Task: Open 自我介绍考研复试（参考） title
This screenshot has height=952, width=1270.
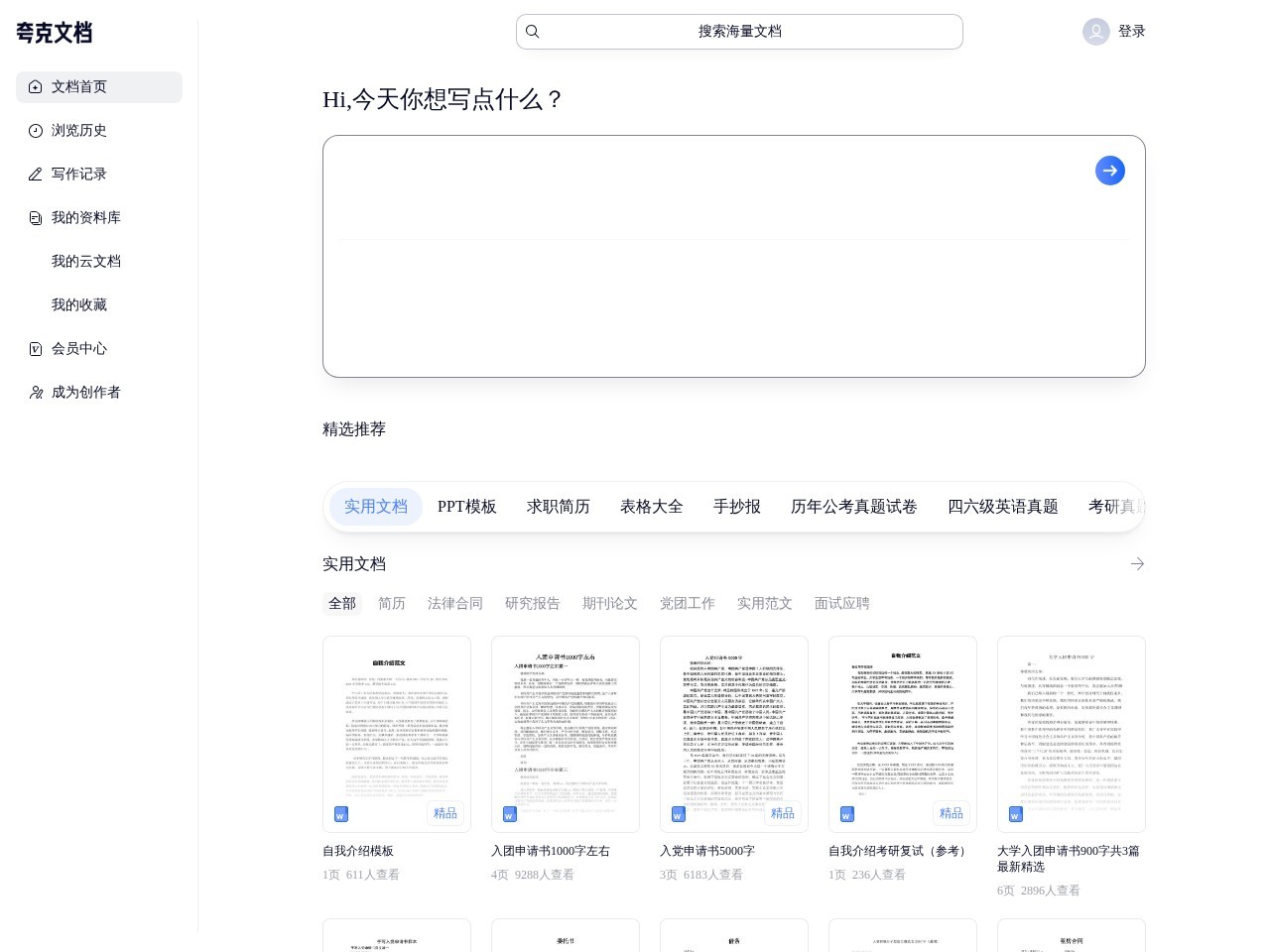Action: (x=899, y=851)
